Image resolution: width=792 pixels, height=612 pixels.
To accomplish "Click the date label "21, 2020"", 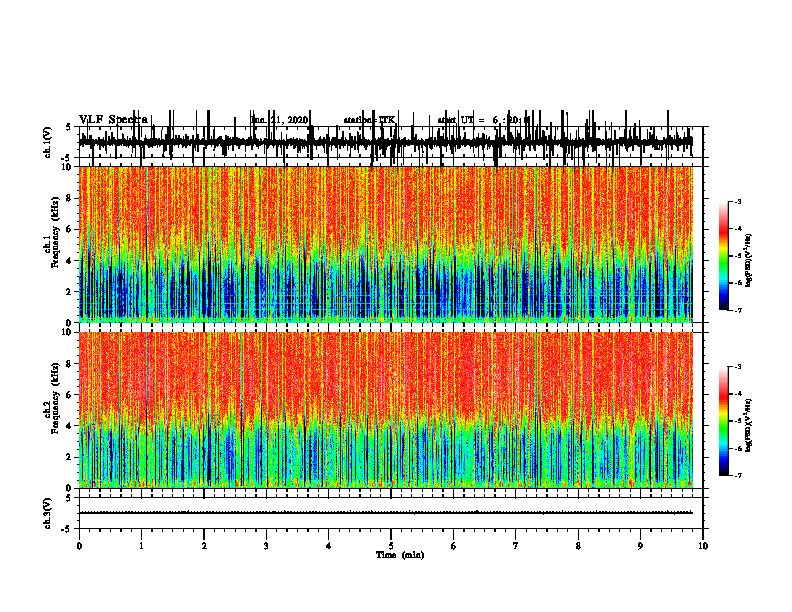I will point(289,120).
